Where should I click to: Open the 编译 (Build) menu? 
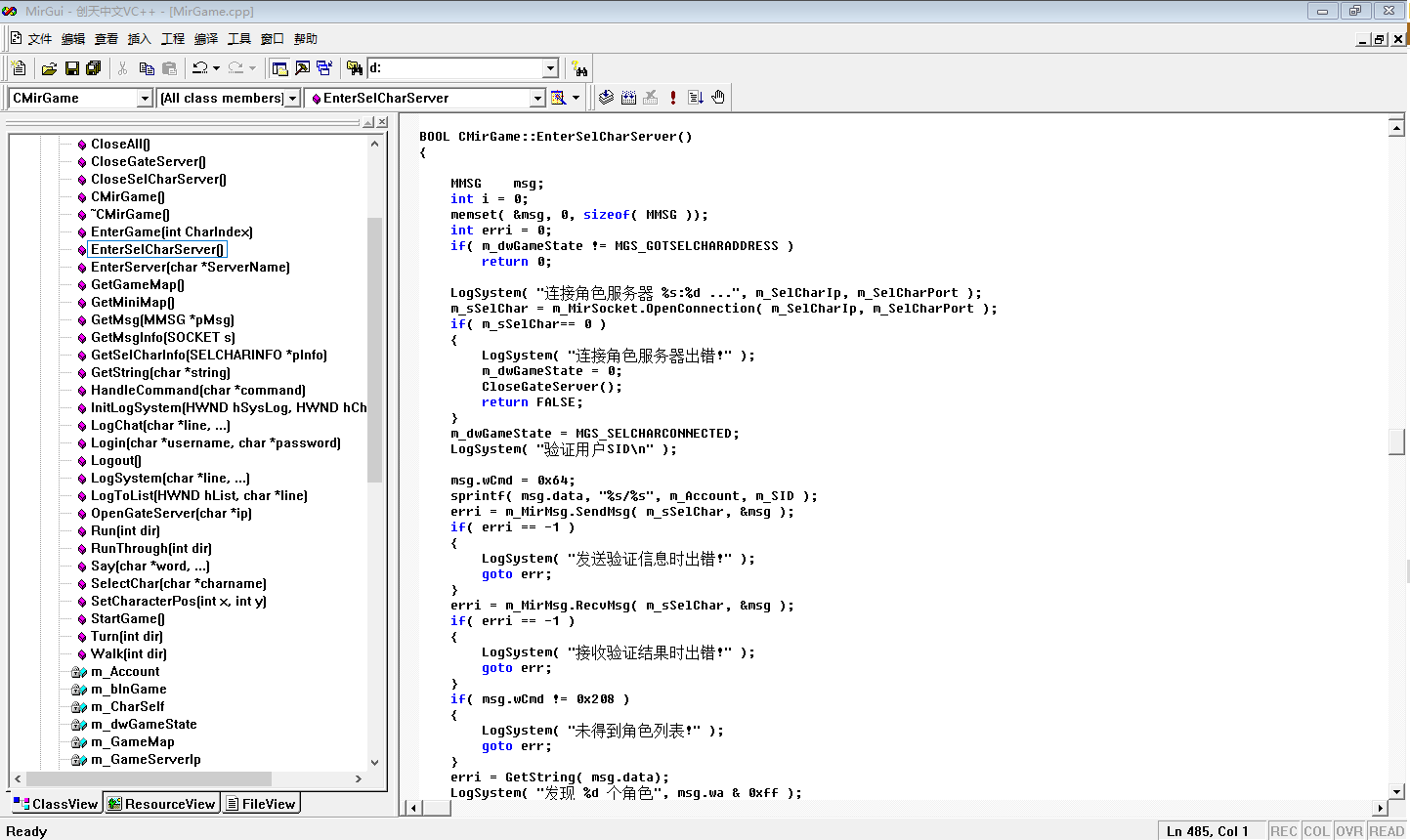pyautogui.click(x=206, y=39)
